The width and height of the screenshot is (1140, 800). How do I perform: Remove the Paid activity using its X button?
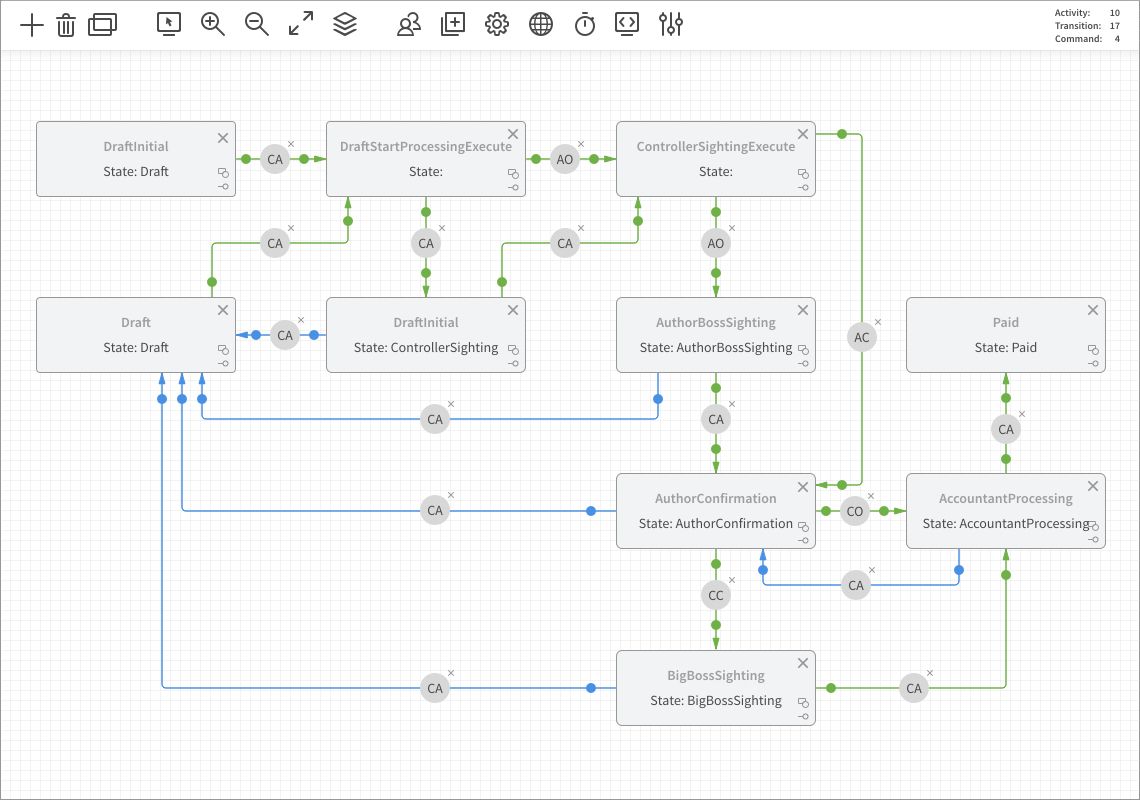tap(1092, 310)
